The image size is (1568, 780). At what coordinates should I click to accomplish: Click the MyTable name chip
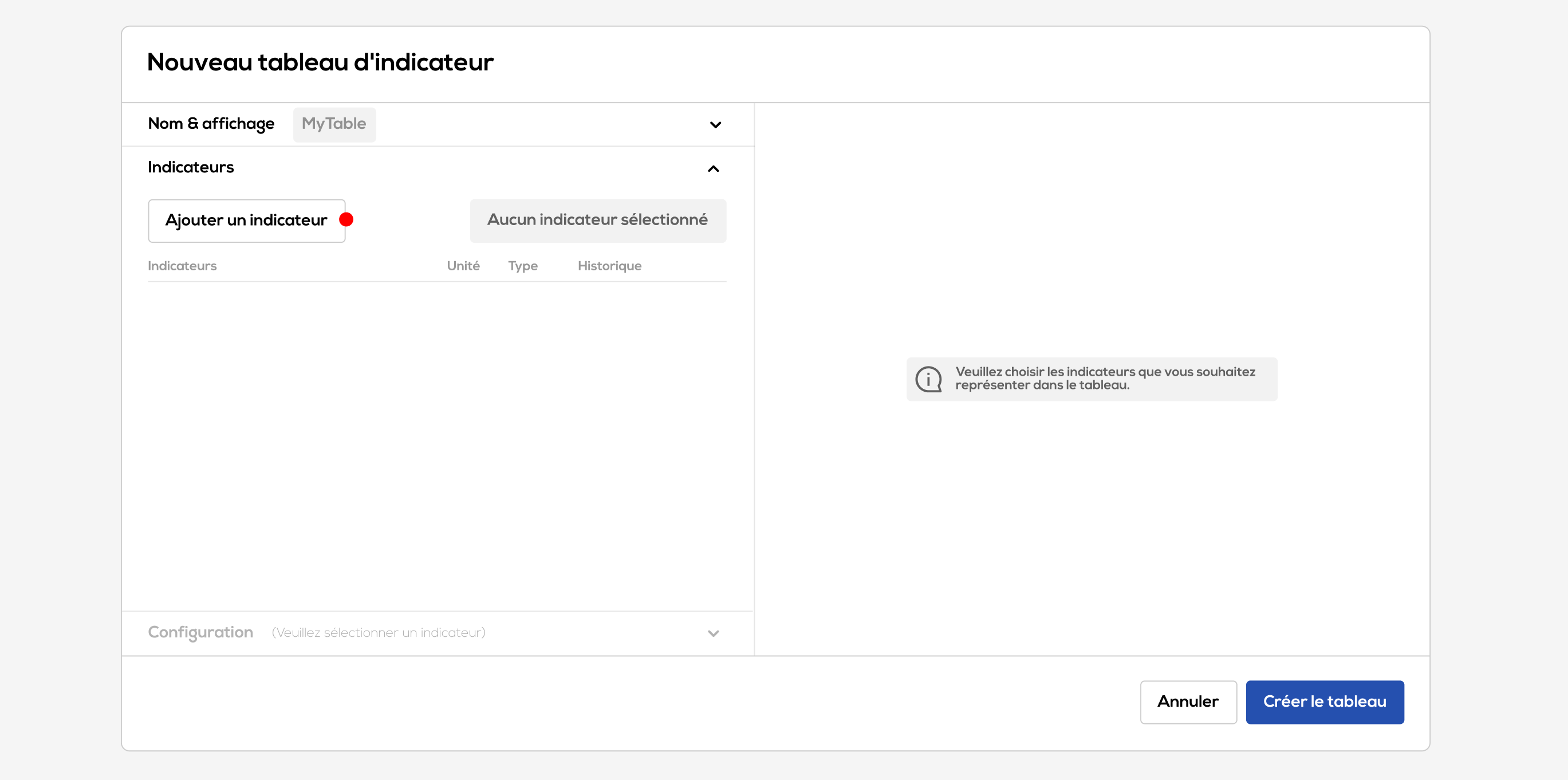pos(334,124)
